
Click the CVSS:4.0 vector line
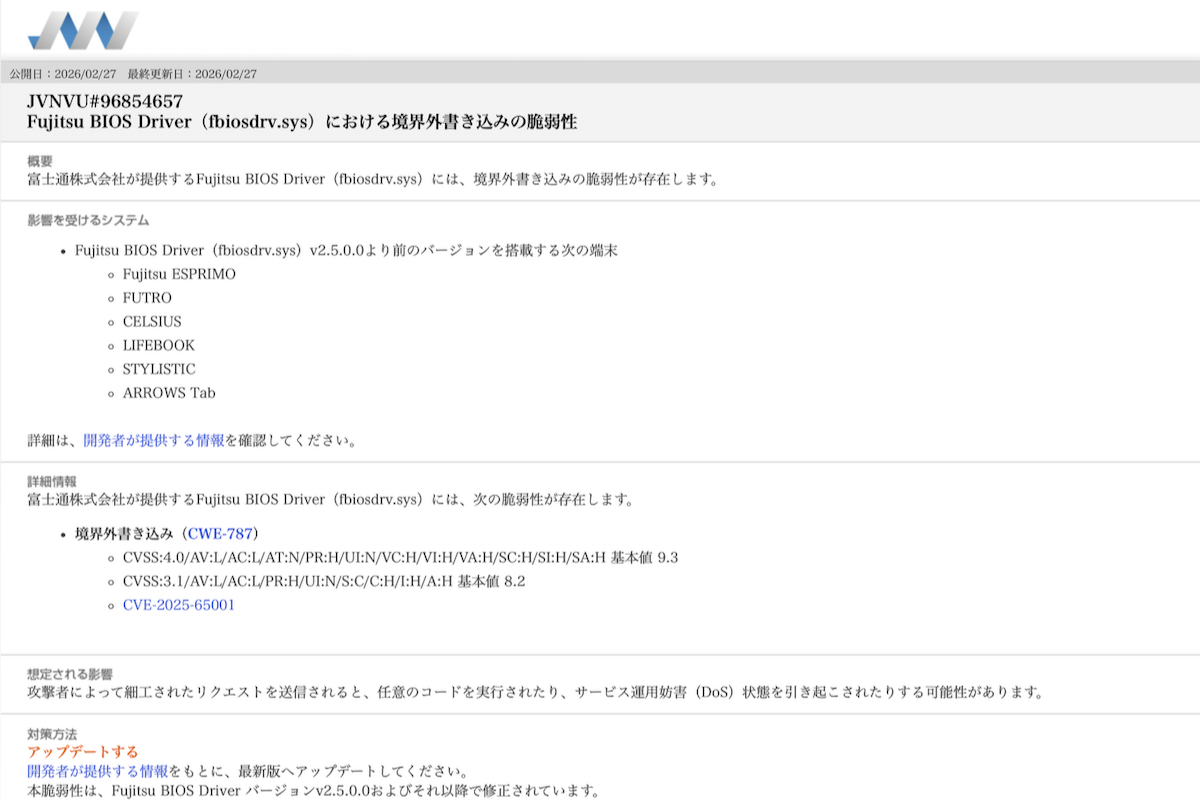click(400, 557)
